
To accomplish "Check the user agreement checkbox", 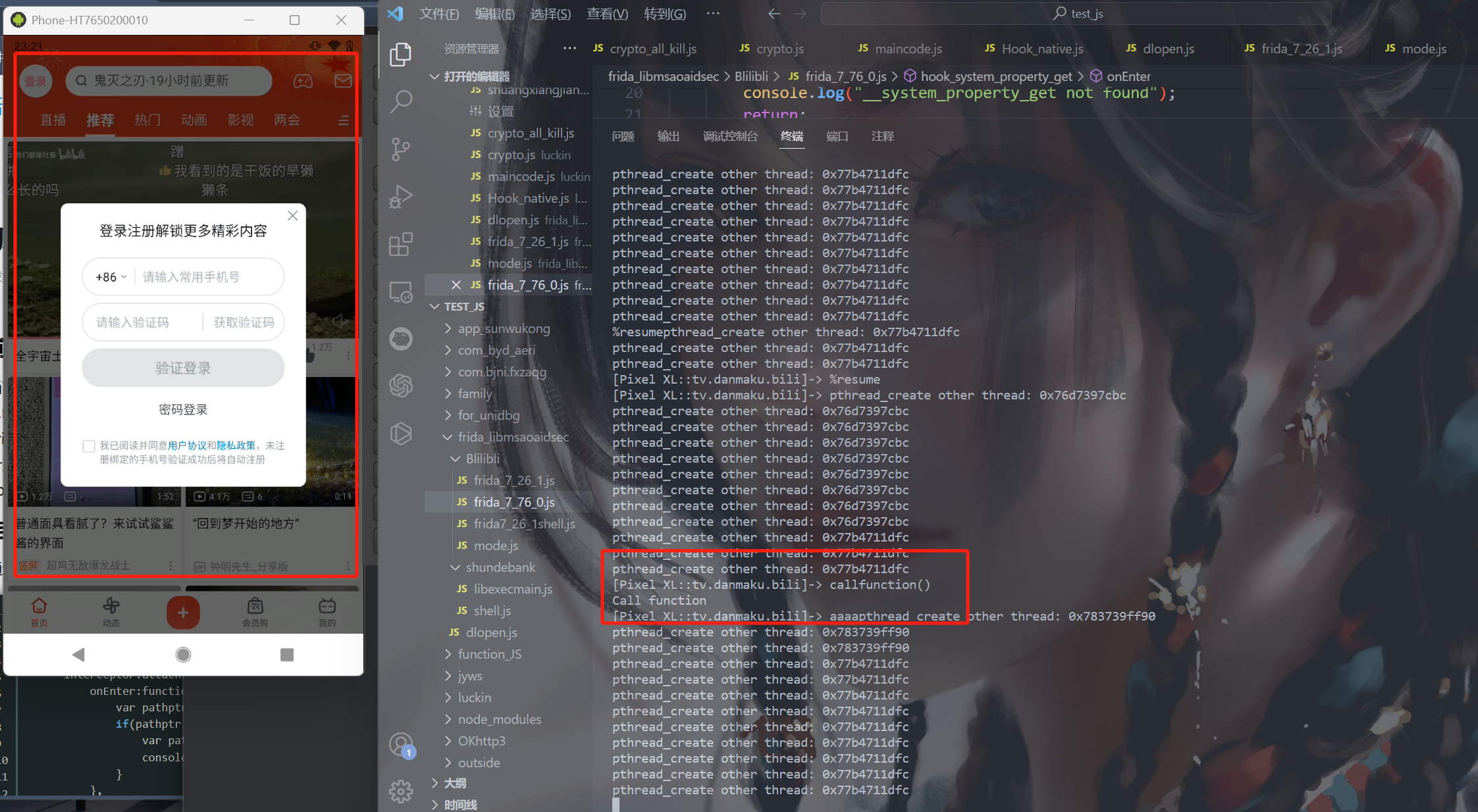I will pos(89,446).
